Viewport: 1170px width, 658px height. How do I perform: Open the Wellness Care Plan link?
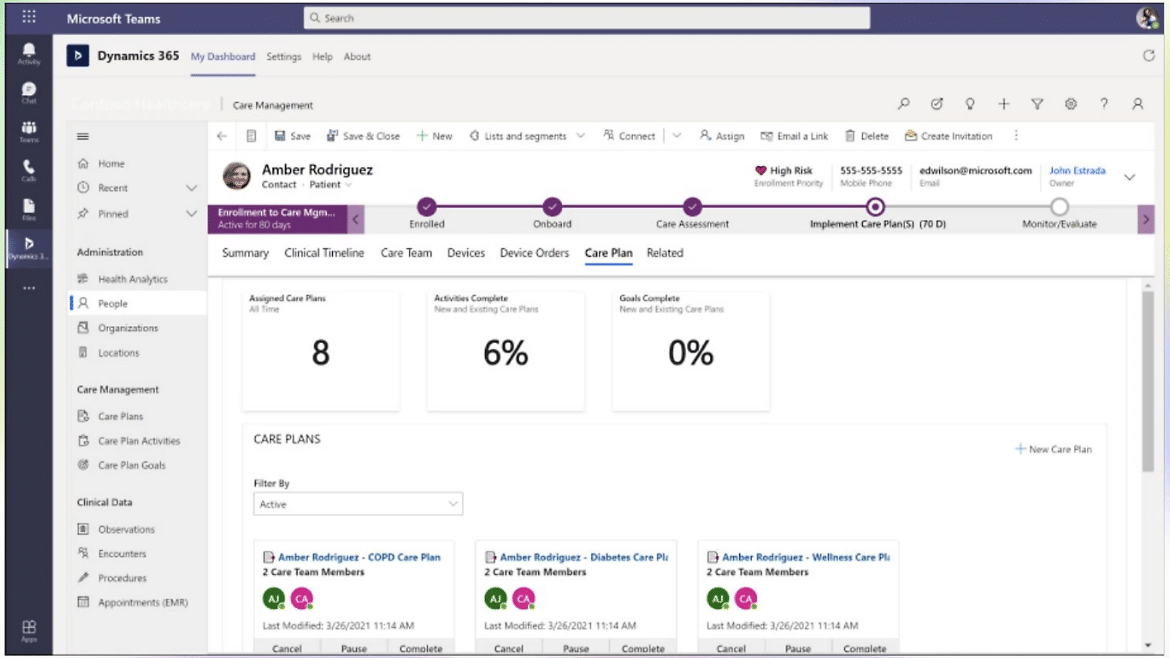pyautogui.click(x=806, y=557)
